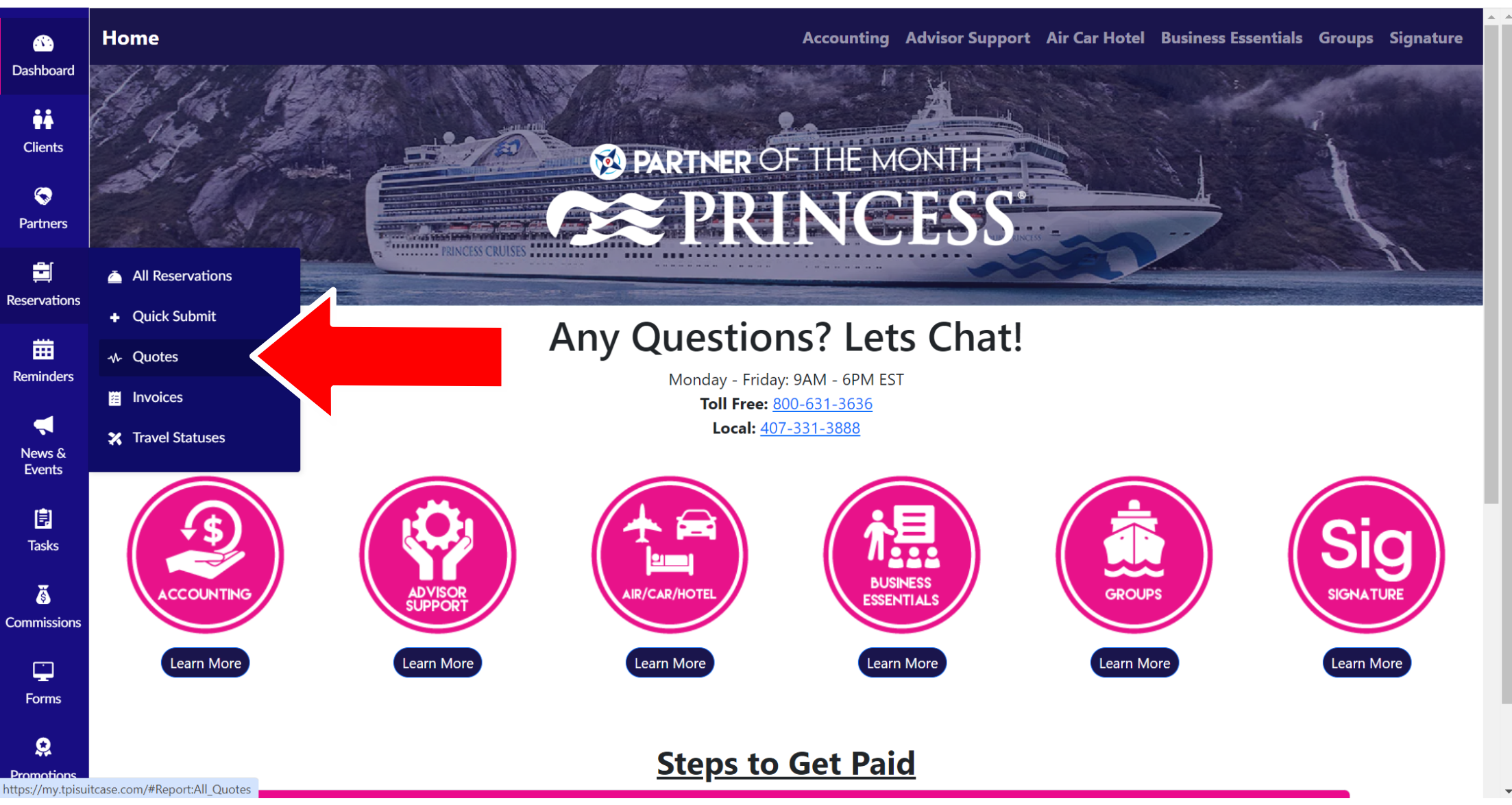Viewport: 1512px width, 805px height.
Task: Open the Tasks clipboard icon
Action: 42,519
